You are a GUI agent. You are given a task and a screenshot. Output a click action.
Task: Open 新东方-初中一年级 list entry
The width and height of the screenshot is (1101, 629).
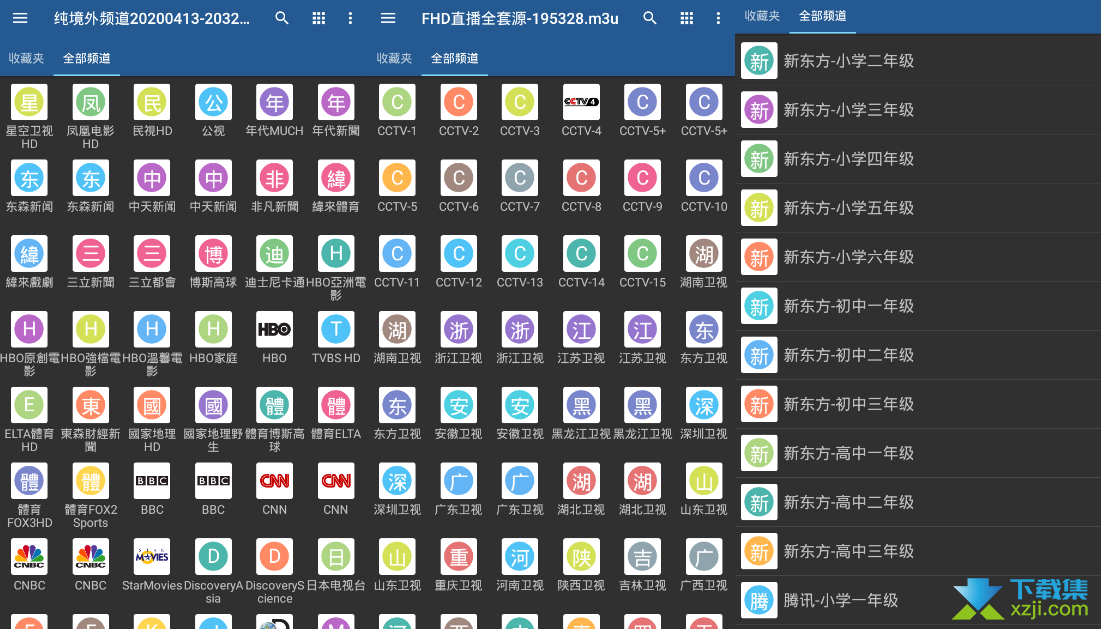pos(918,306)
